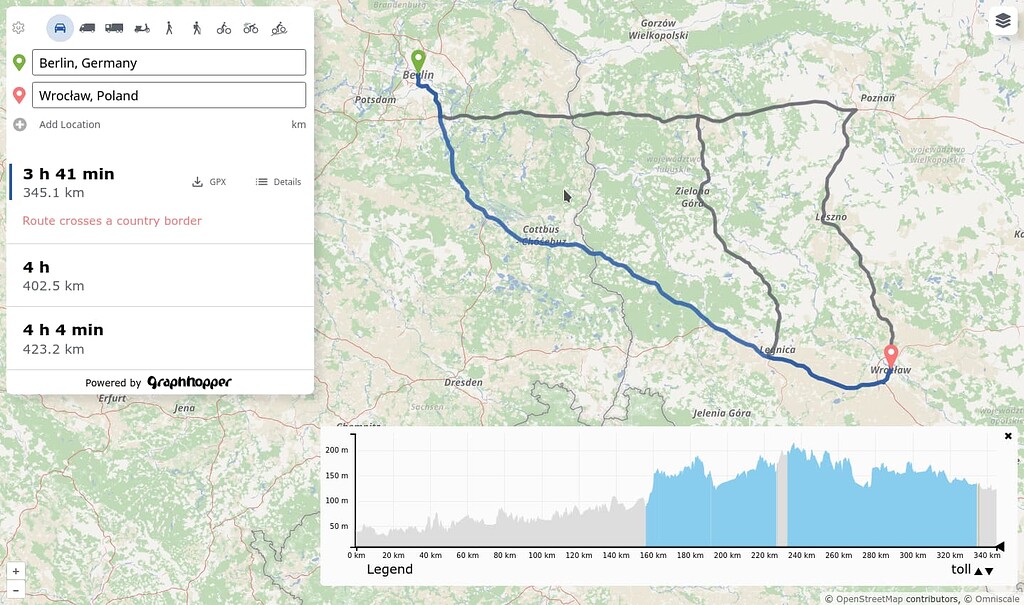Viewport: 1024px width, 605px height.
Task: Open the Legend below the elevation chart
Action: (389, 569)
